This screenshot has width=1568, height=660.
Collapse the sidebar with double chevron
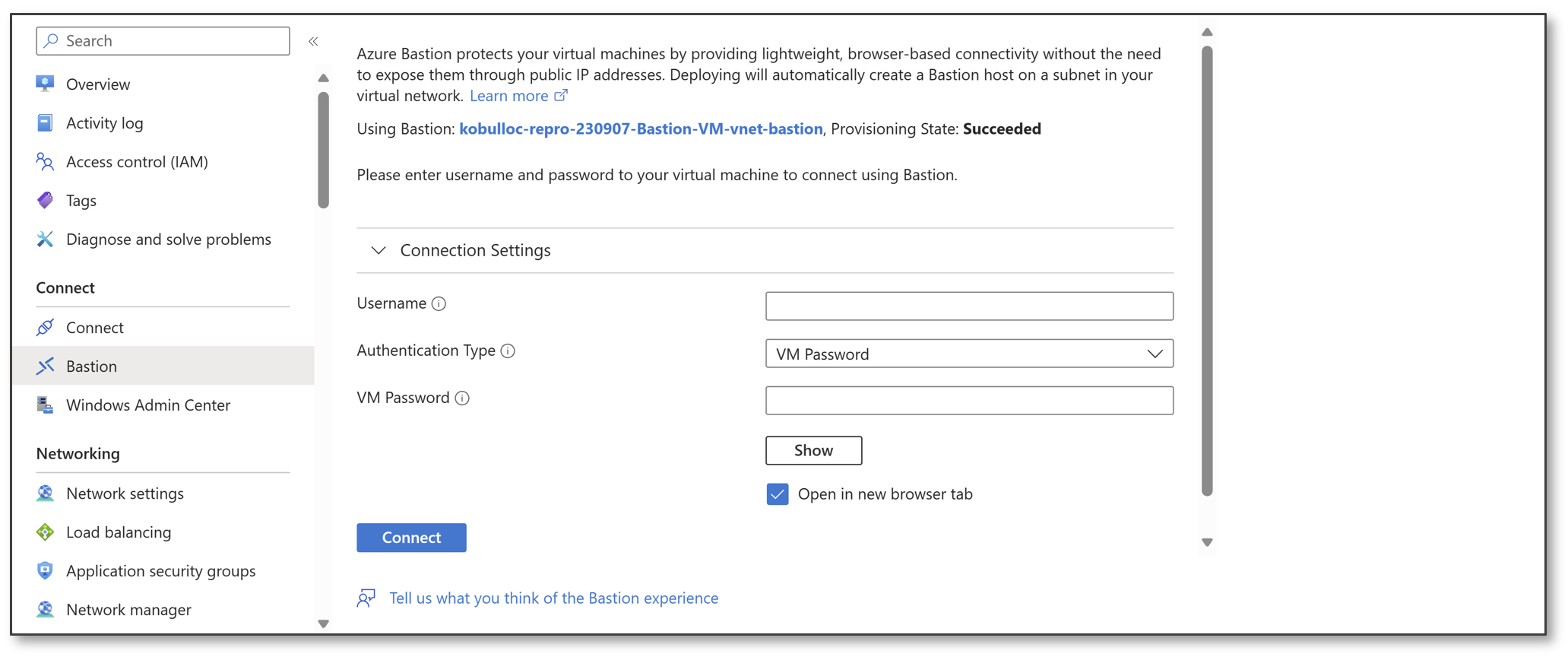coord(313,41)
